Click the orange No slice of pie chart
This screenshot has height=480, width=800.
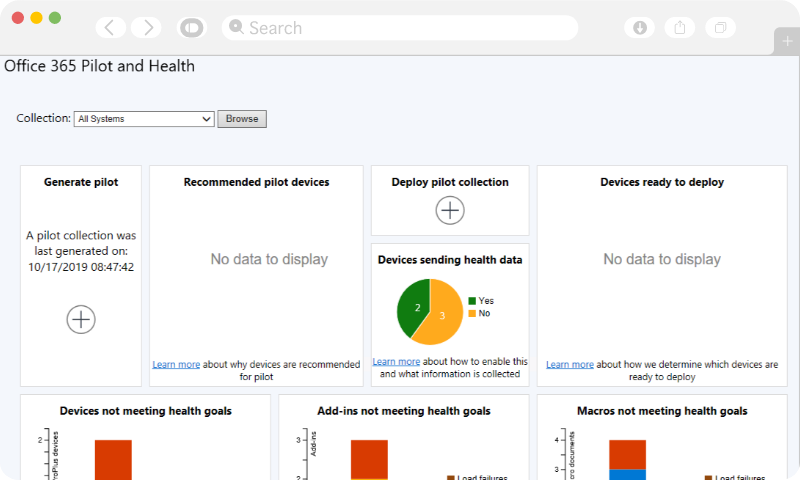coord(442,315)
